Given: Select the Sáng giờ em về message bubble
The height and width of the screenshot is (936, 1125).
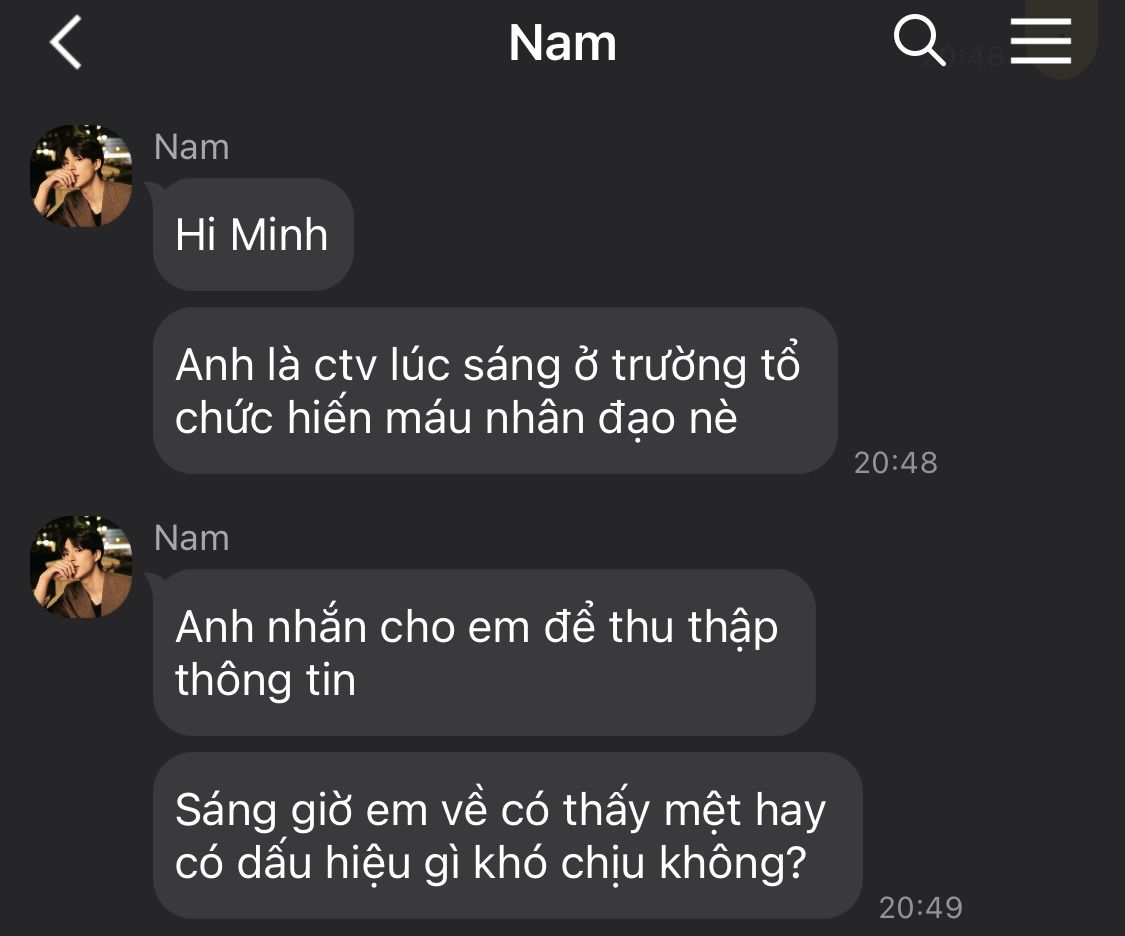Looking at the screenshot, I should (x=507, y=836).
